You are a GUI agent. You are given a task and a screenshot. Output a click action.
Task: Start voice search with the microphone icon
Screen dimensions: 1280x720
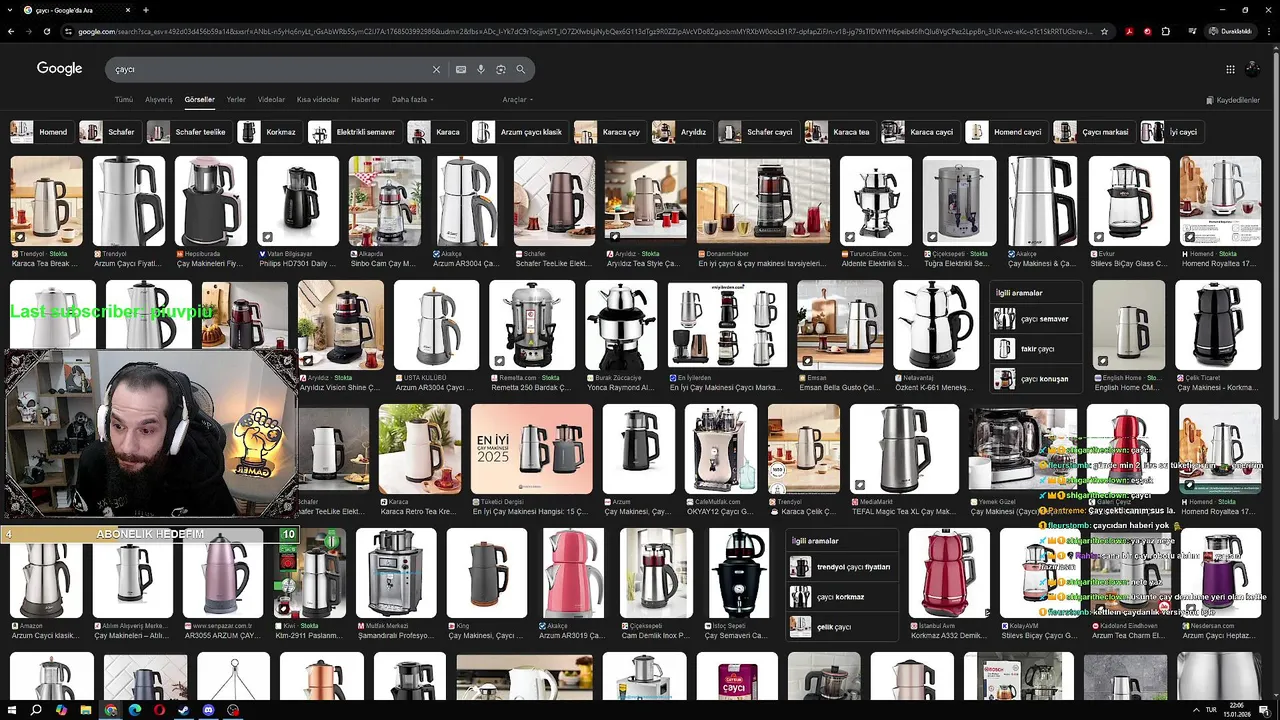(481, 69)
